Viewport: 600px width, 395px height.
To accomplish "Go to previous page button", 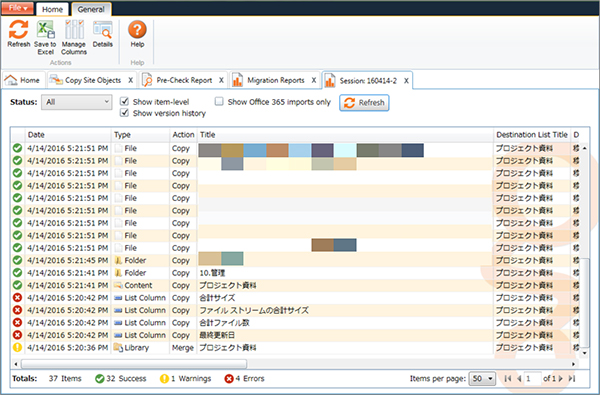I will pyautogui.click(x=519, y=379).
